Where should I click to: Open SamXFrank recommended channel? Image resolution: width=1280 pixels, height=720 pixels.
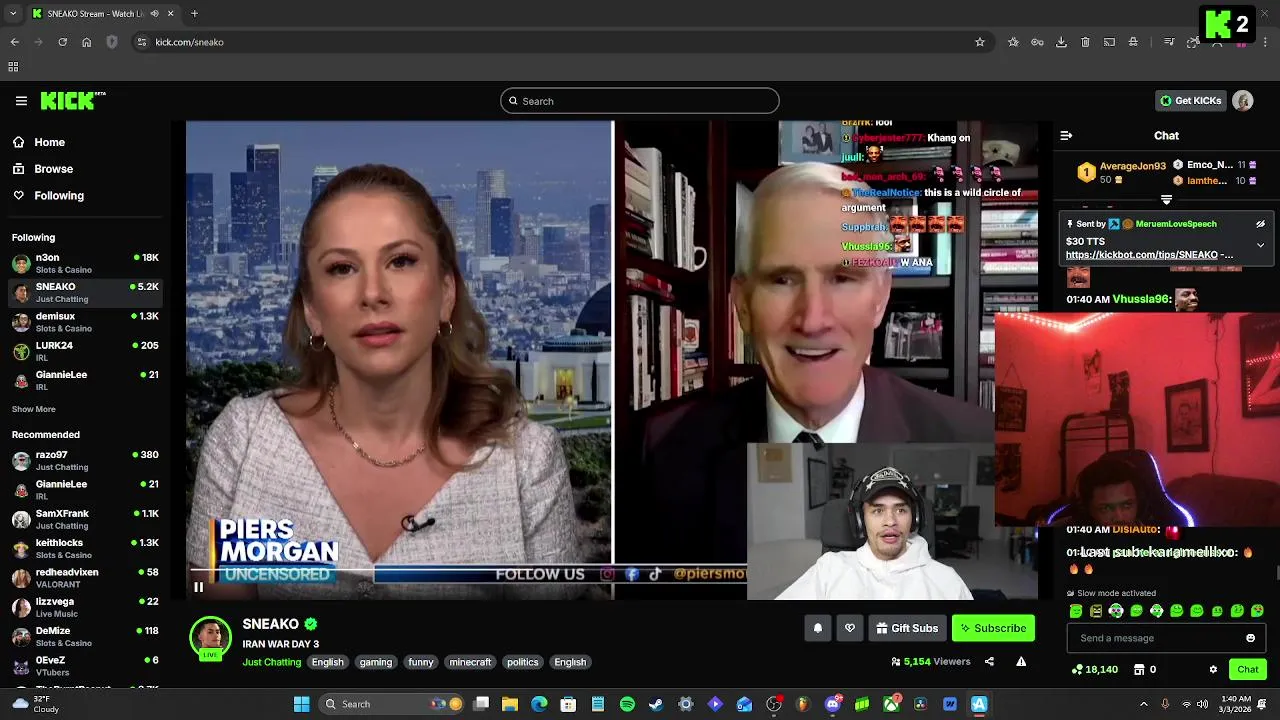click(85, 519)
